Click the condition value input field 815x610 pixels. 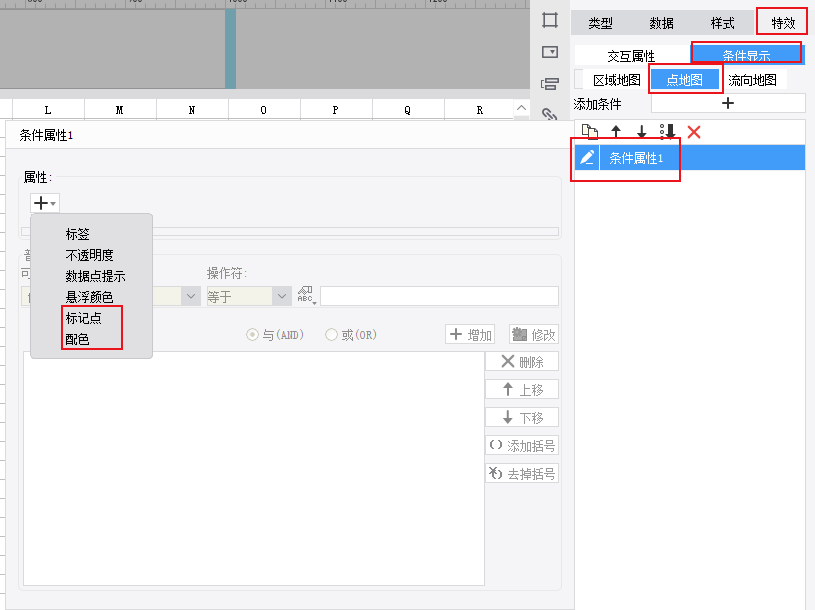pos(440,296)
